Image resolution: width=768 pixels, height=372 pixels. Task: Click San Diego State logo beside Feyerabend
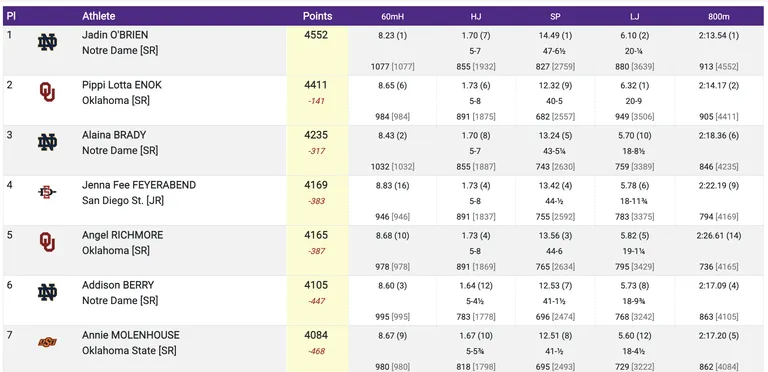point(47,192)
